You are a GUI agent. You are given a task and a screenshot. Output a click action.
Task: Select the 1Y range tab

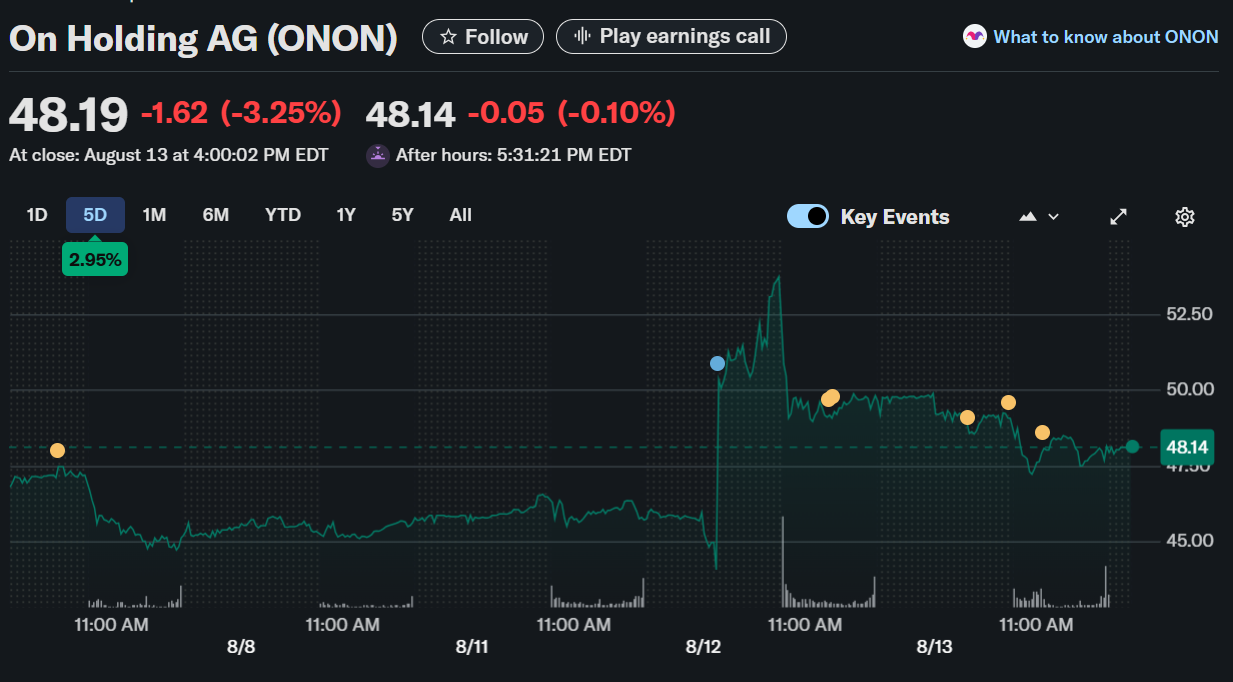pos(346,215)
